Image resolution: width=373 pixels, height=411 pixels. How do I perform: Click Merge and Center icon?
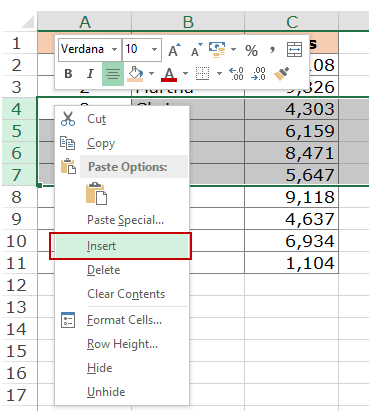coord(294,50)
